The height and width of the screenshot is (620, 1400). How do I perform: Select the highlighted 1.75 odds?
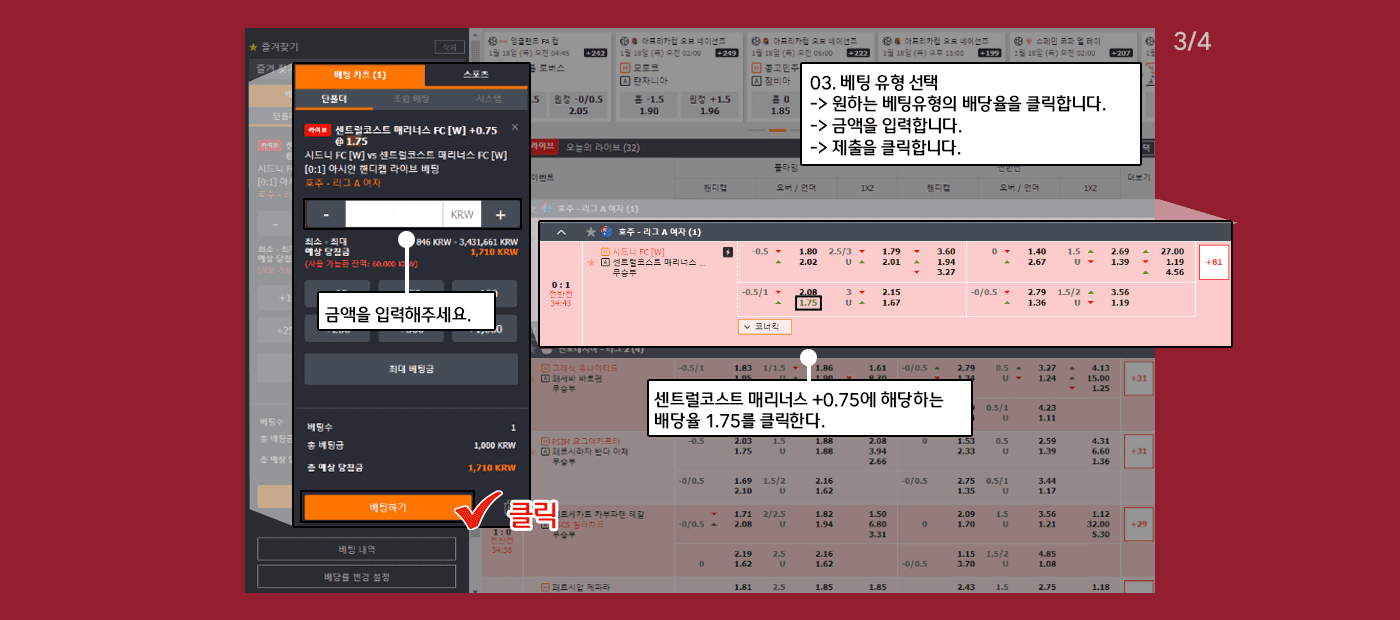[808, 303]
